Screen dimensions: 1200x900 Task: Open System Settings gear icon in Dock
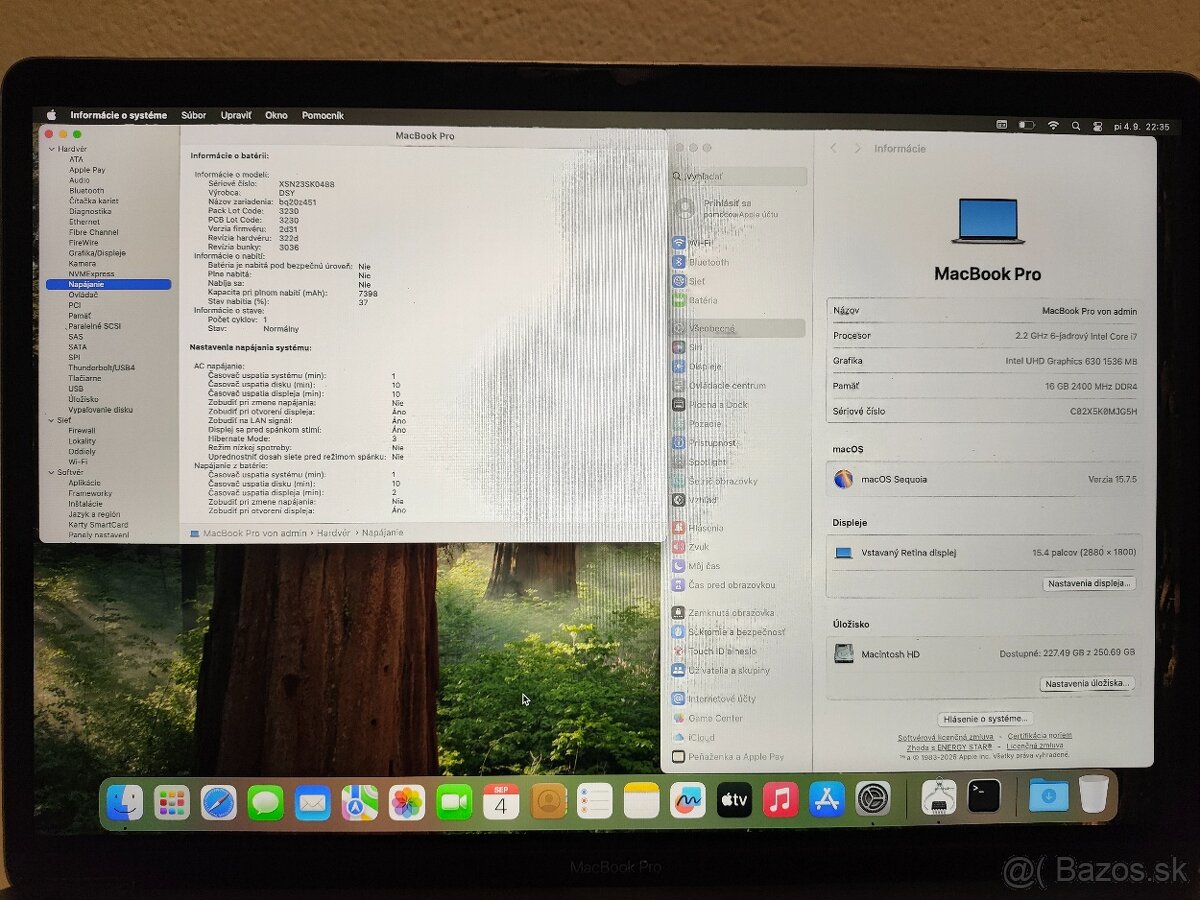(x=873, y=799)
